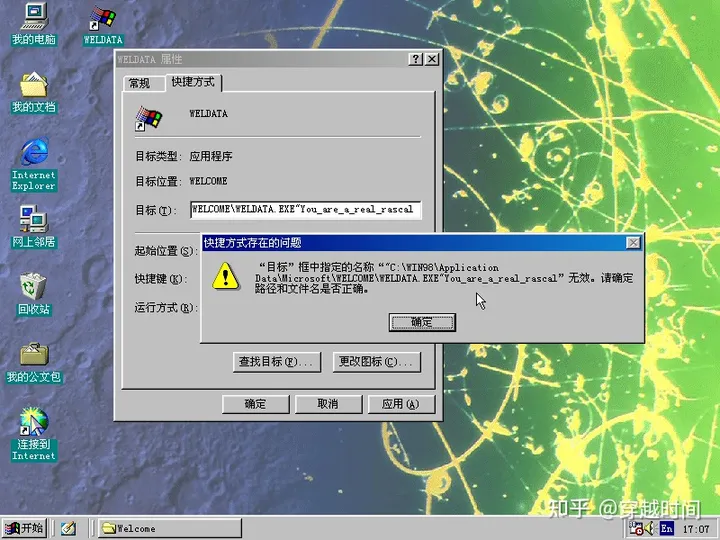Select 我的文档 desktop icon
The height and width of the screenshot is (540, 720).
[x=34, y=92]
